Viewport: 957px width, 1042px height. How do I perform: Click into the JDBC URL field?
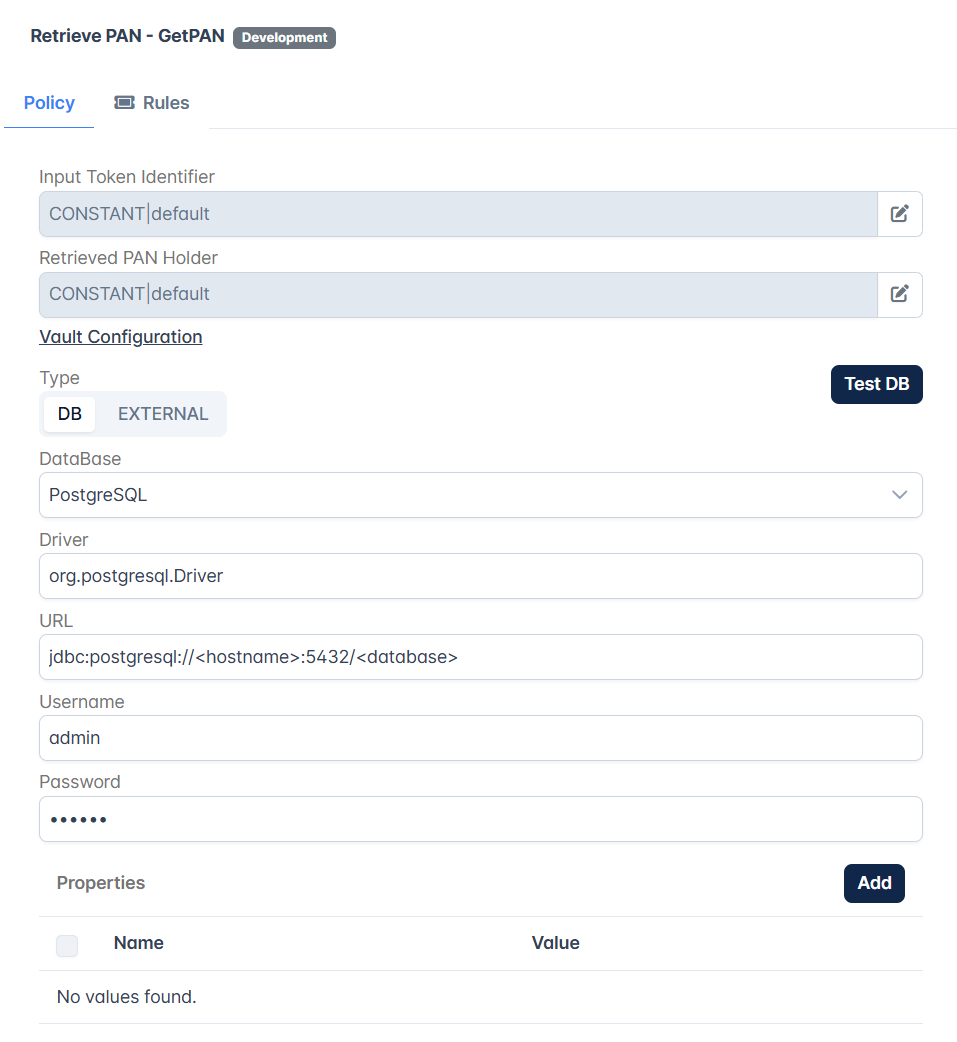click(480, 657)
